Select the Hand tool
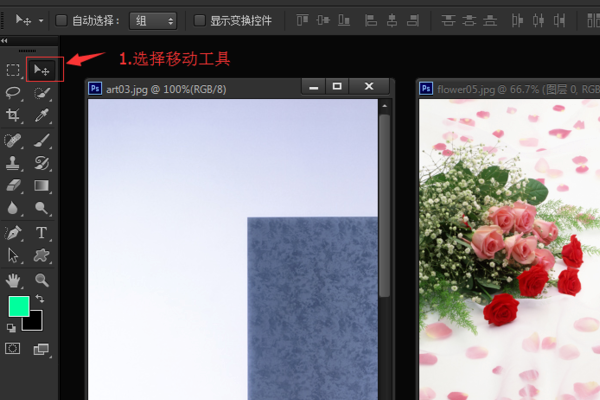The width and height of the screenshot is (600, 400). tap(13, 279)
